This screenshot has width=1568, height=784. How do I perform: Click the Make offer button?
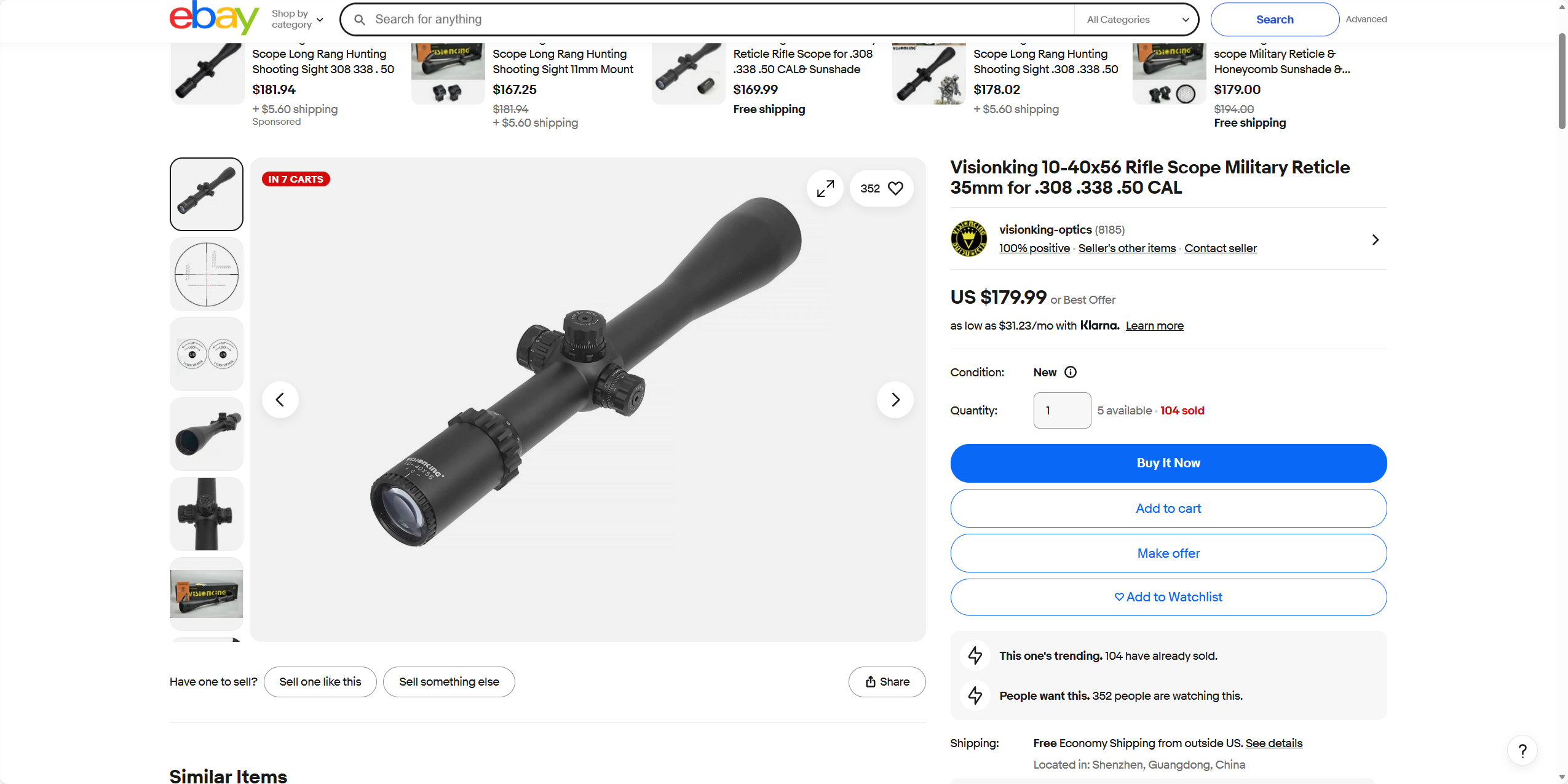1168,553
